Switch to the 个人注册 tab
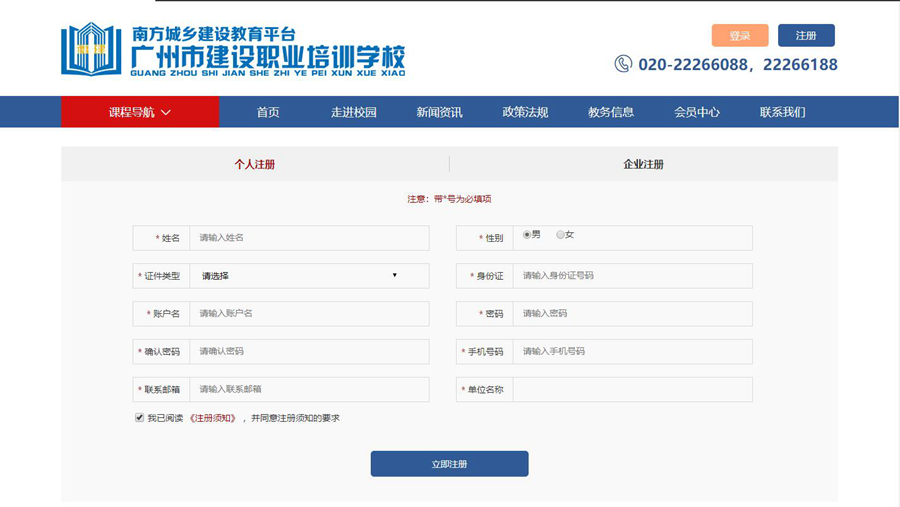 255,164
